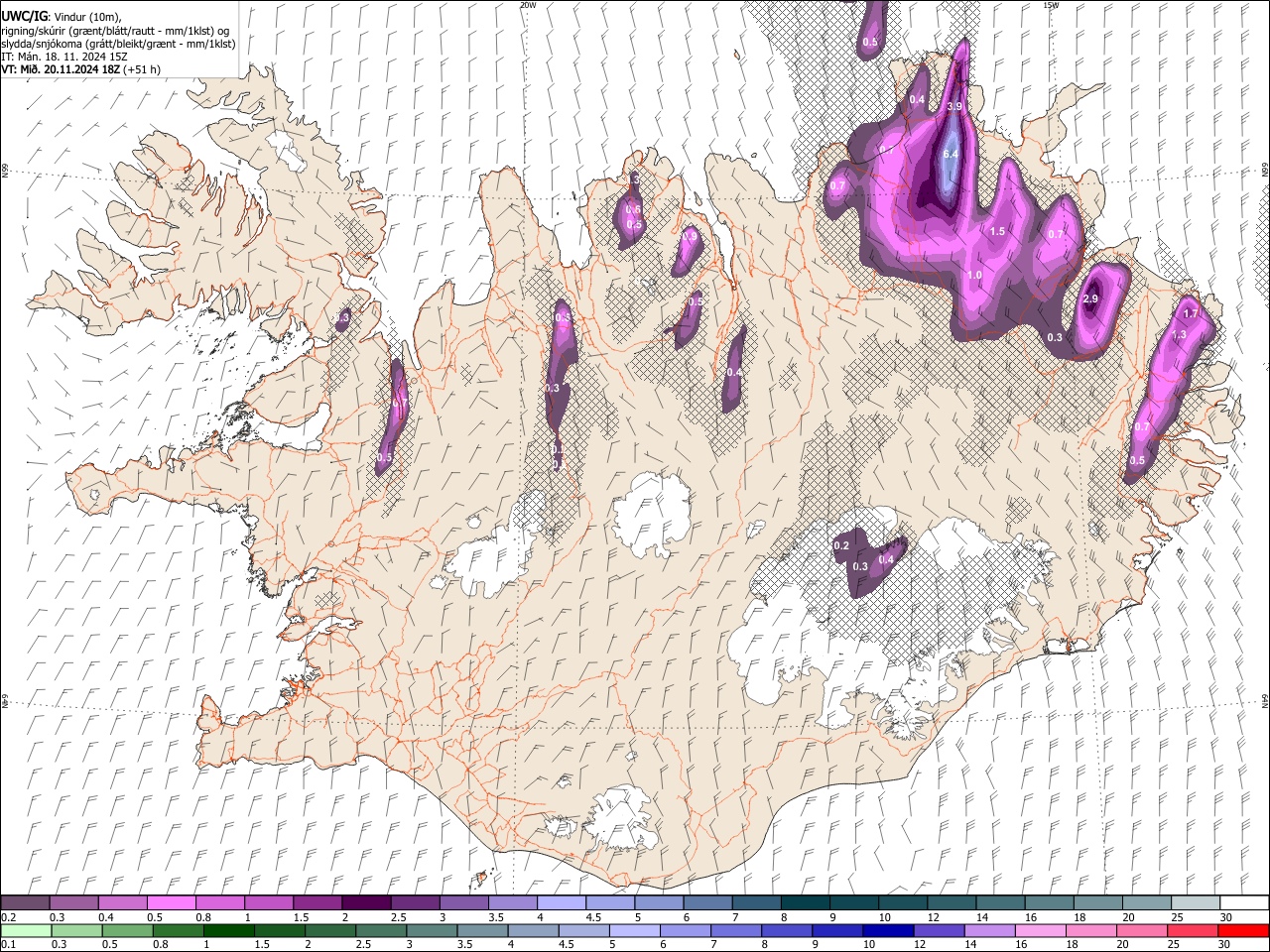Image resolution: width=1270 pixels, height=952 pixels.
Task: Click the 1.0 value label on the map
Action: click(x=974, y=275)
